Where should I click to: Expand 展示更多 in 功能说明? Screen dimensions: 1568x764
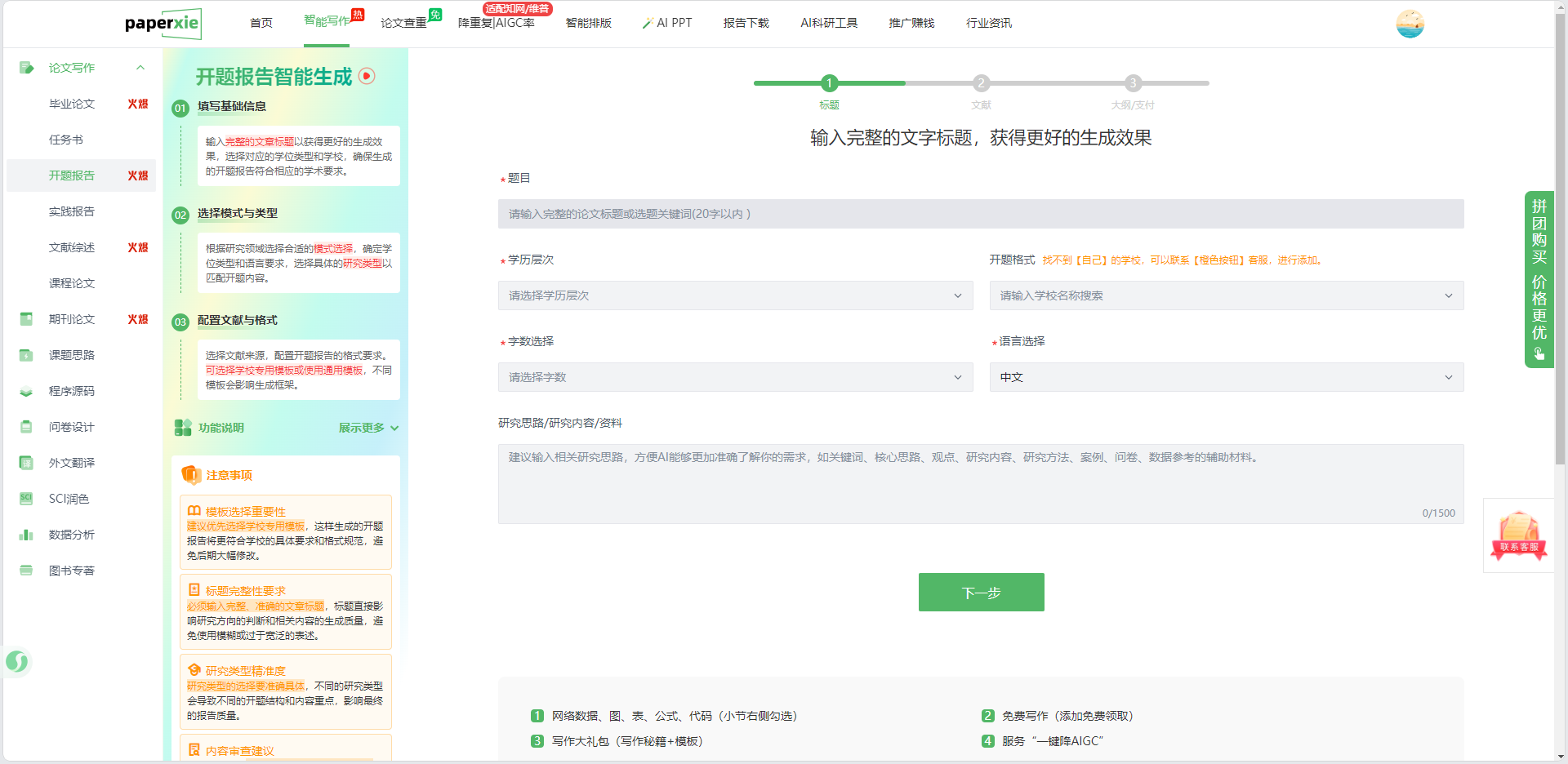click(x=368, y=428)
